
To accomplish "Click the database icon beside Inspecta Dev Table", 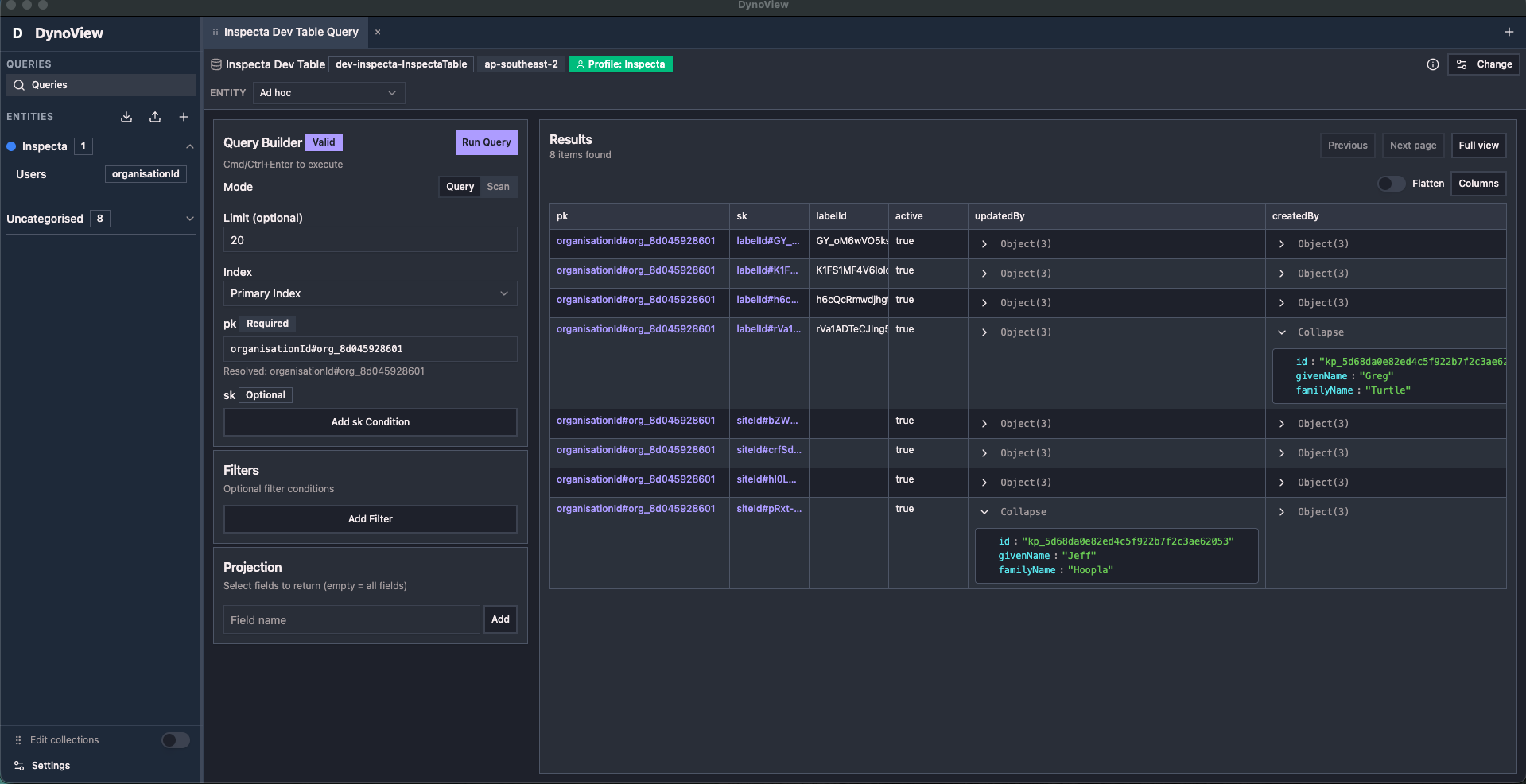I will [x=215, y=64].
